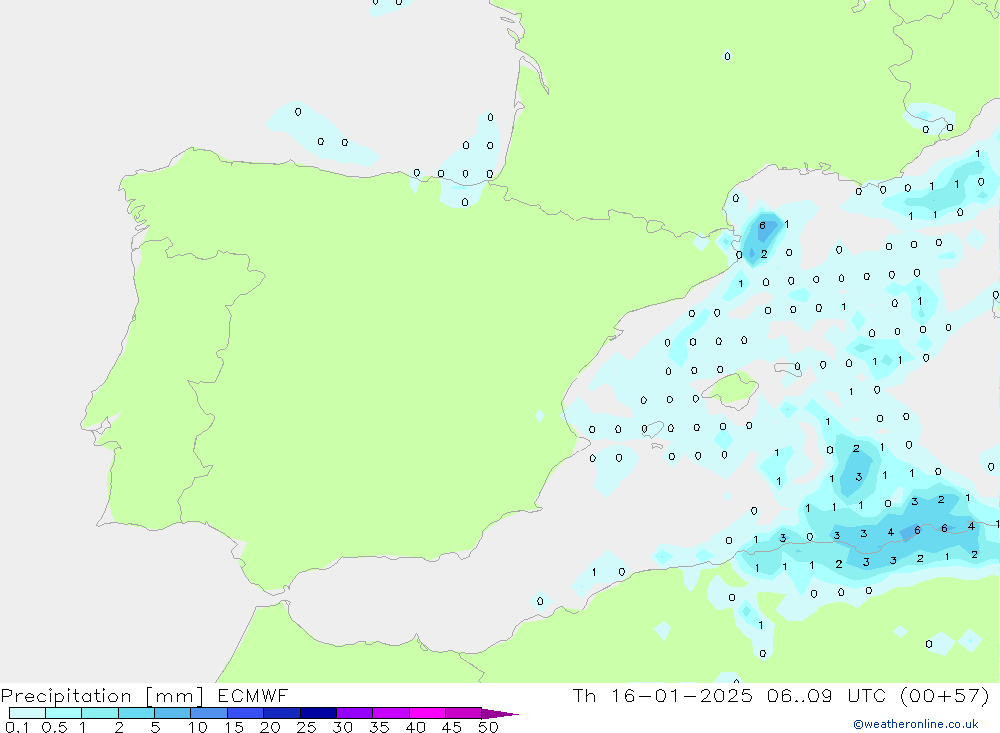Click the '0.1' legend scale label

pyautogui.click(x=17, y=727)
